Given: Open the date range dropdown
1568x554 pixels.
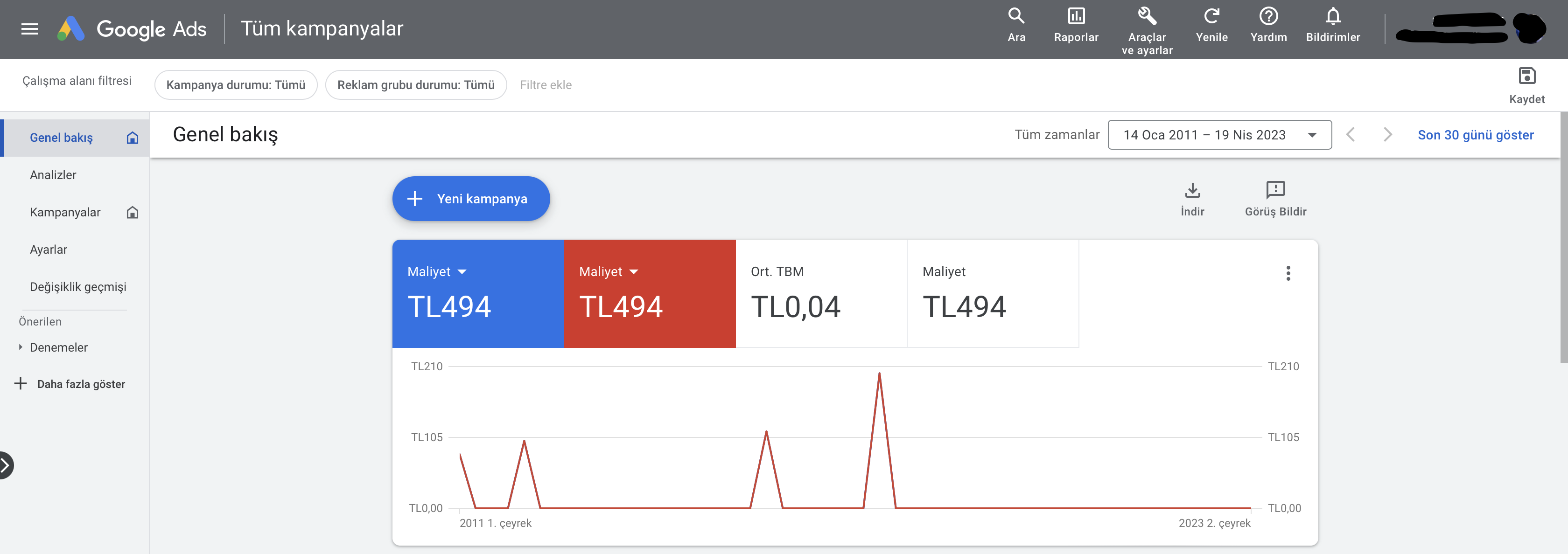Looking at the screenshot, I should [1219, 135].
